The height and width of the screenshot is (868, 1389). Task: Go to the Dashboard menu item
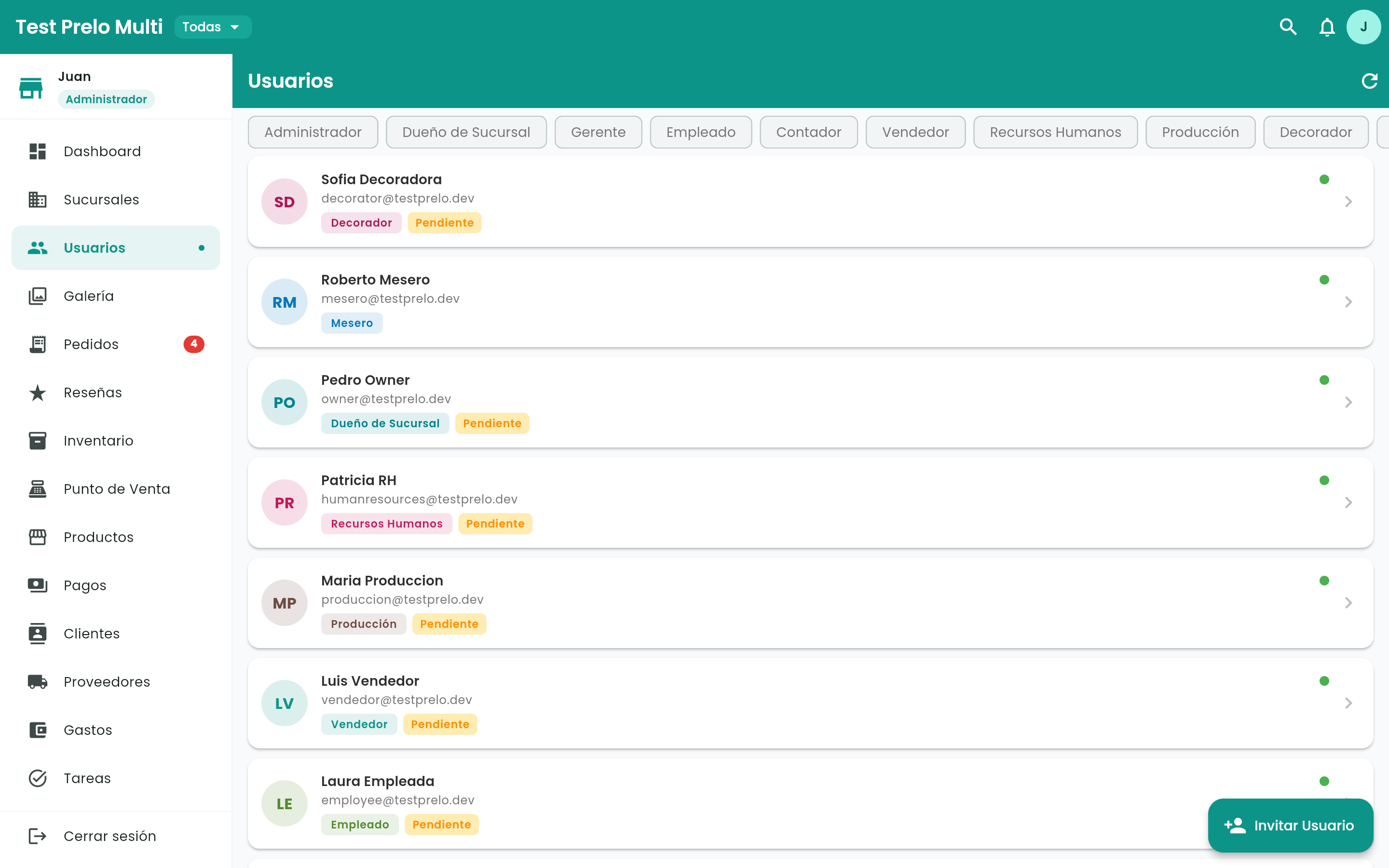[x=116, y=151]
